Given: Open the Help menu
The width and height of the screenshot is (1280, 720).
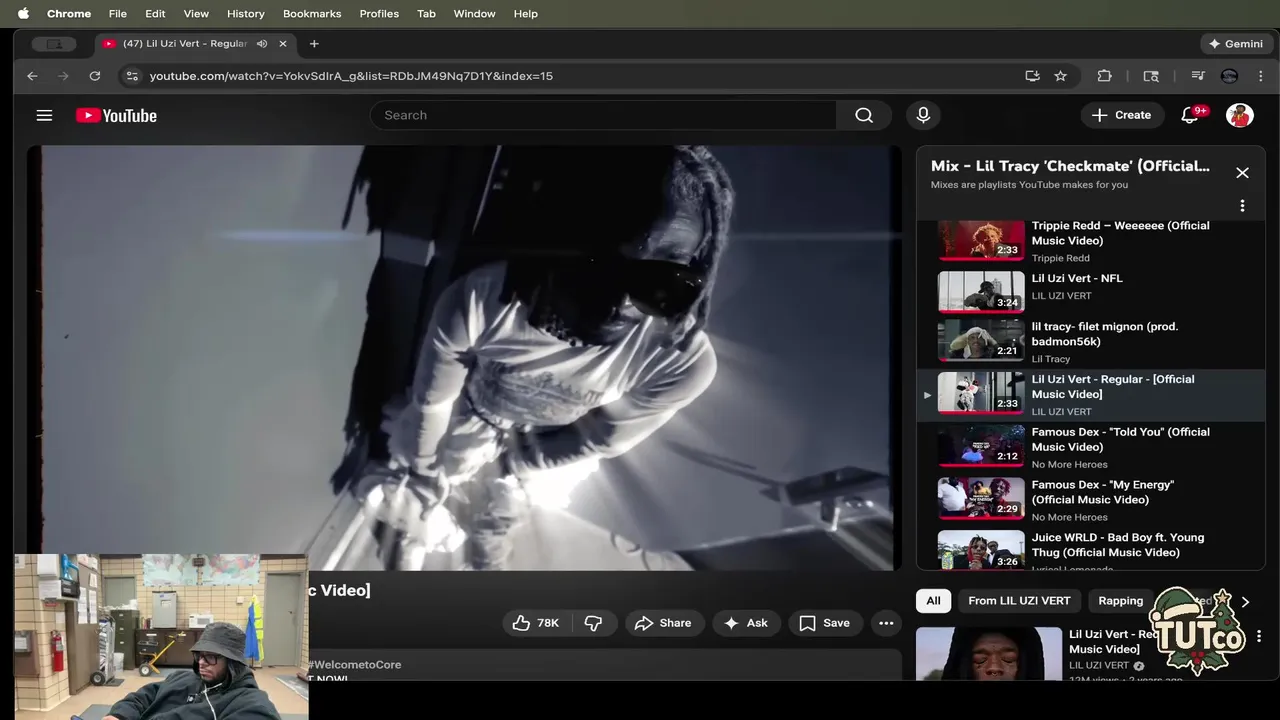Looking at the screenshot, I should point(525,14).
